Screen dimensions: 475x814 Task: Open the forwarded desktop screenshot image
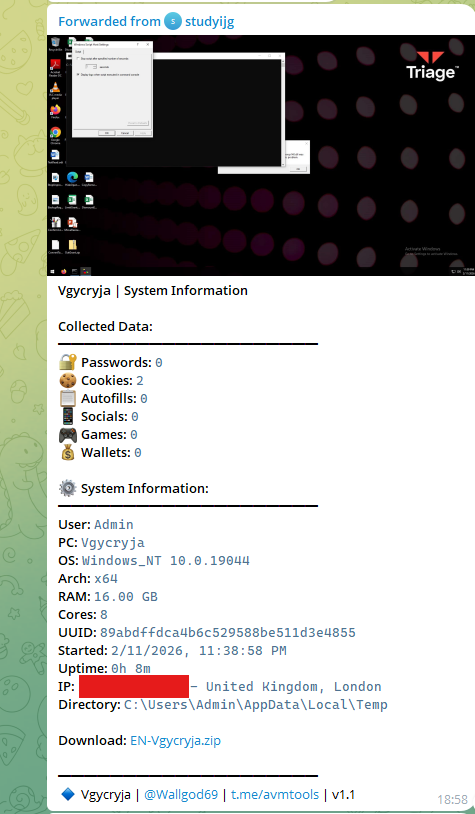pos(261,155)
